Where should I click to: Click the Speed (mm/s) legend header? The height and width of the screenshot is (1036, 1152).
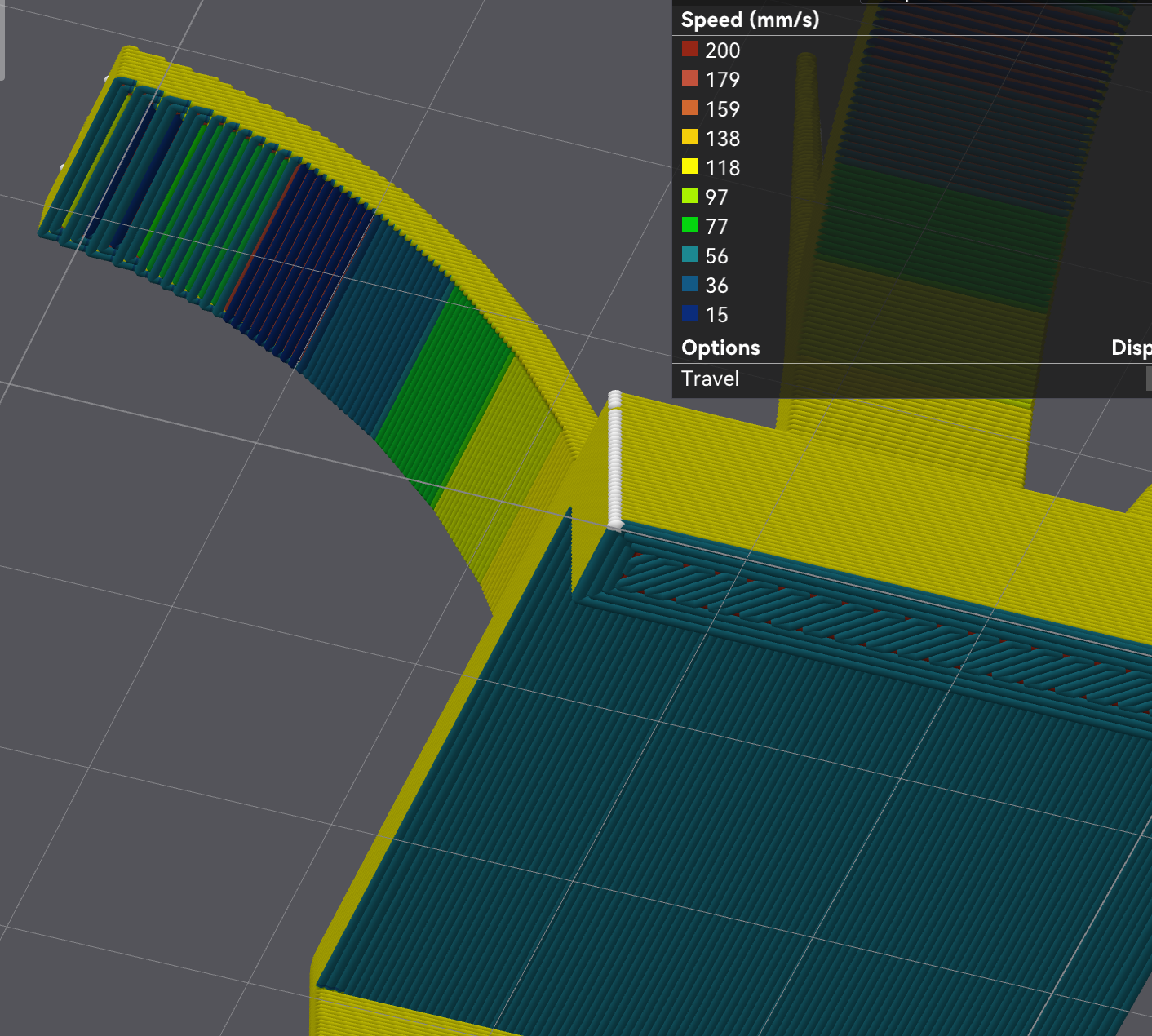coord(748,20)
